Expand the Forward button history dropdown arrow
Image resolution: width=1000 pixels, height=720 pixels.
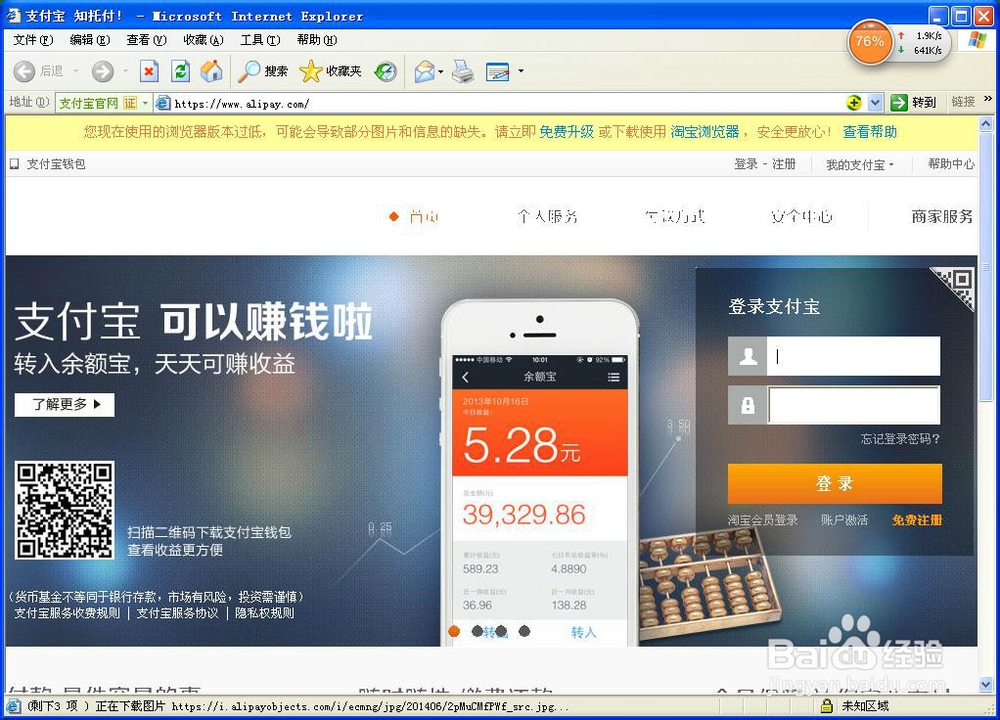coord(126,71)
